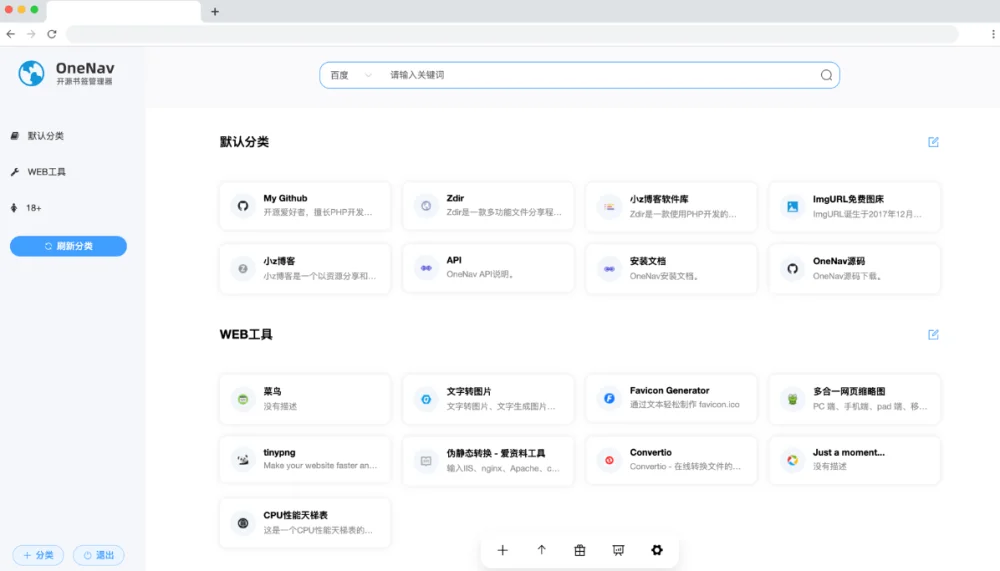Image resolution: width=1000 pixels, height=571 pixels.
Task: Click the CPU性能天梯表 description text
Action: 318,530
